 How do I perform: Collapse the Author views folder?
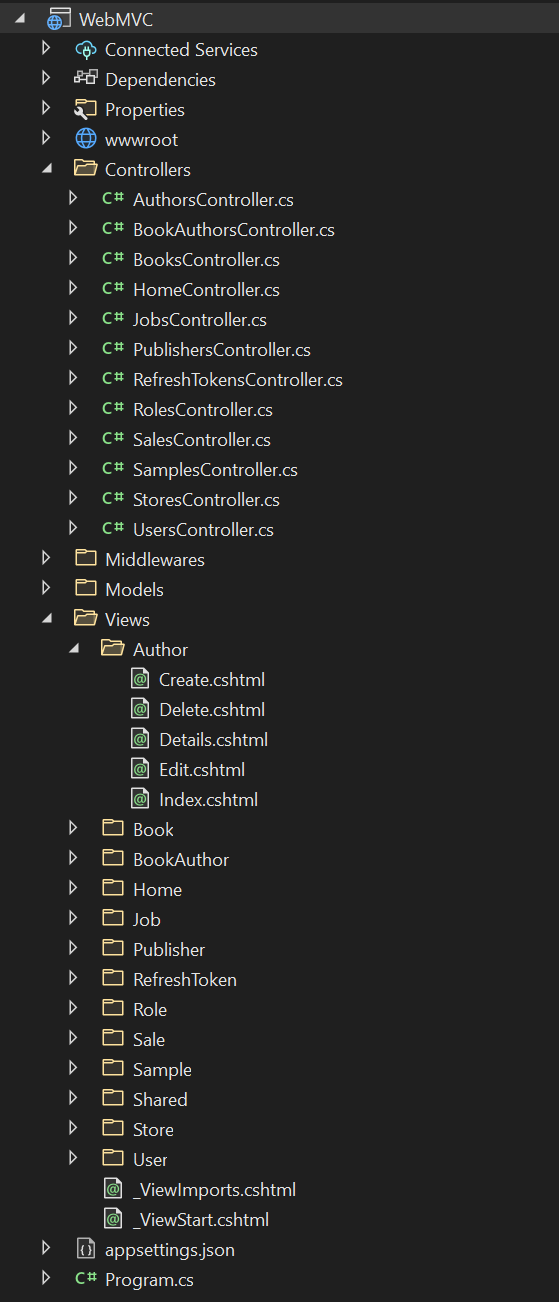pyautogui.click(x=74, y=649)
